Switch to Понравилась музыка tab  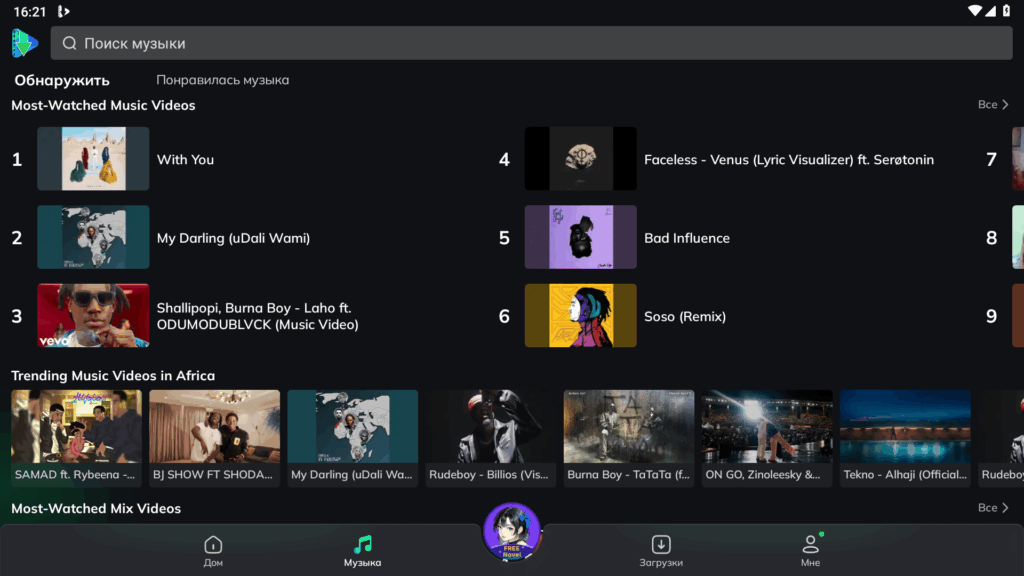(223, 80)
